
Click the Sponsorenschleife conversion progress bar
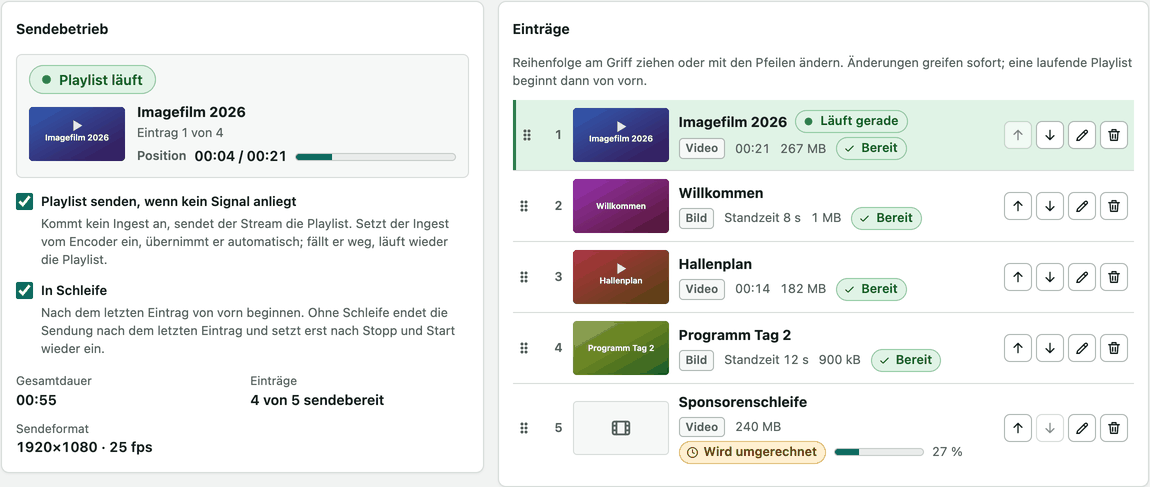879,452
